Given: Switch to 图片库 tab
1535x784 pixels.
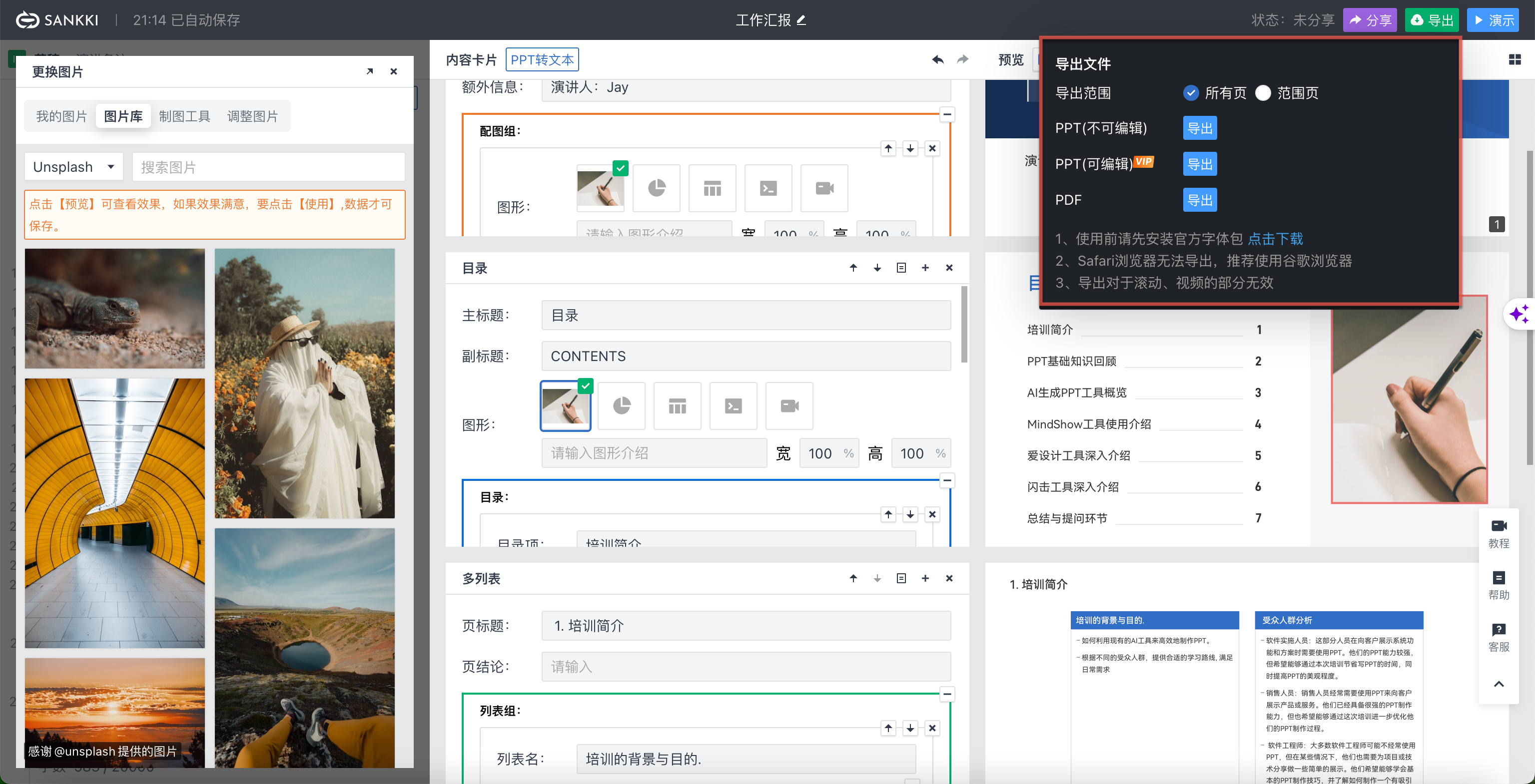Looking at the screenshot, I should click(123, 116).
